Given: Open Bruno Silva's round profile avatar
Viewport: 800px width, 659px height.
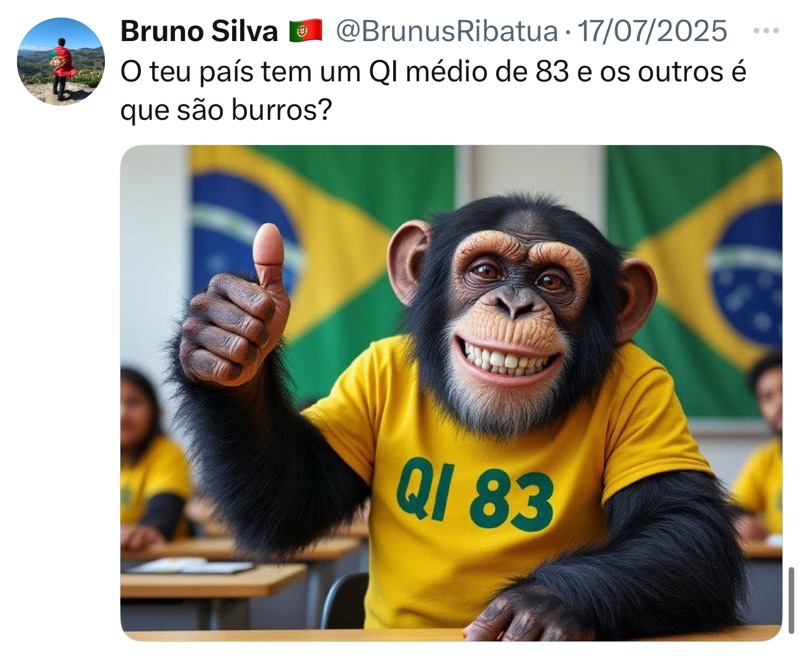Looking at the screenshot, I should coord(61,61).
